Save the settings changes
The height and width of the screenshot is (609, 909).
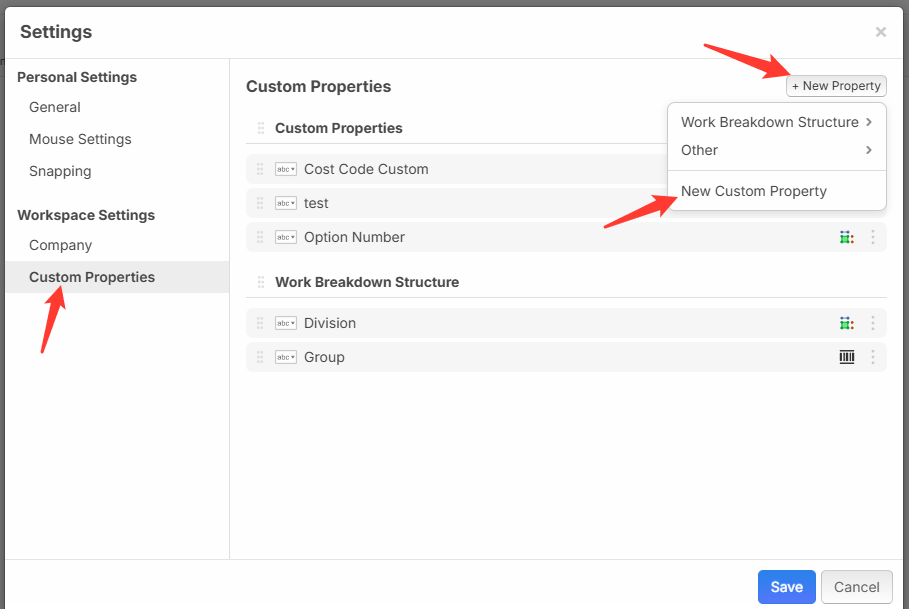tap(786, 587)
